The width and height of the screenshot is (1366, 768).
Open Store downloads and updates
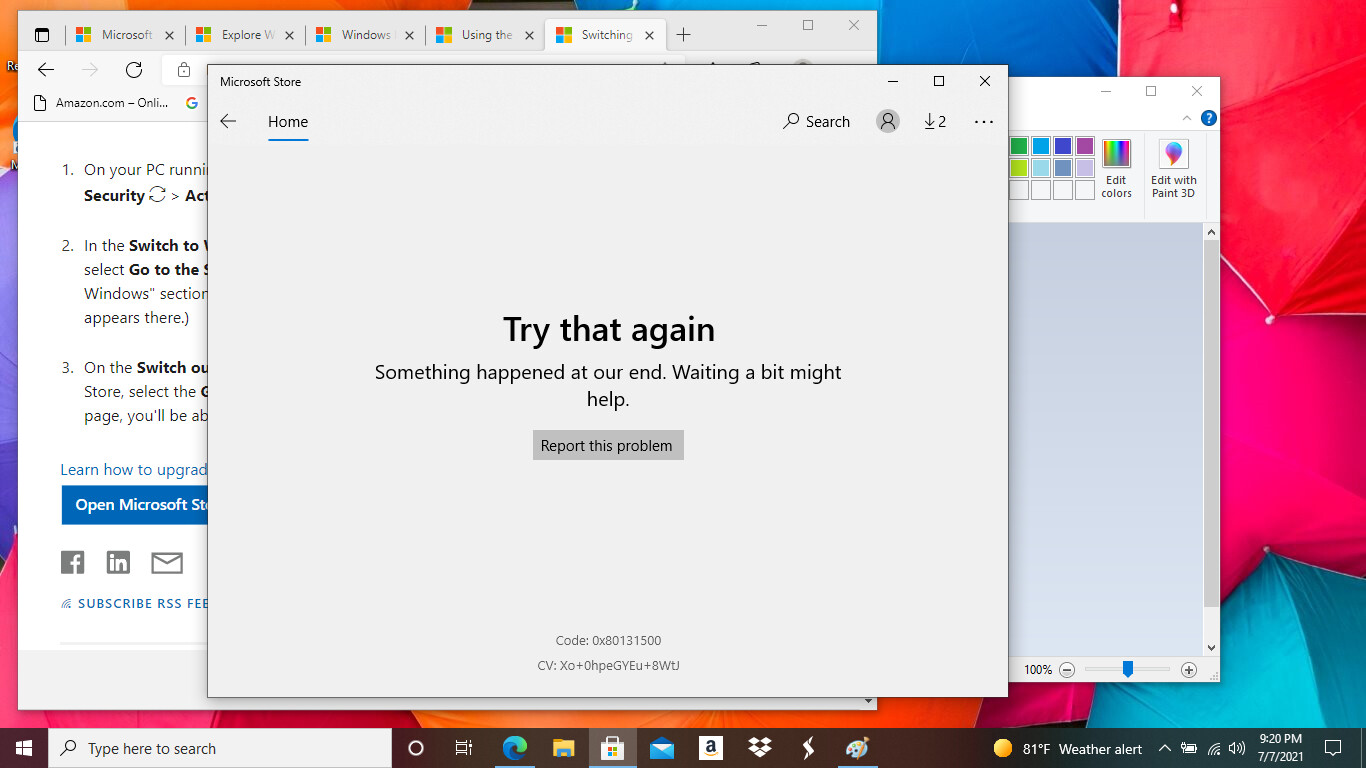934,121
